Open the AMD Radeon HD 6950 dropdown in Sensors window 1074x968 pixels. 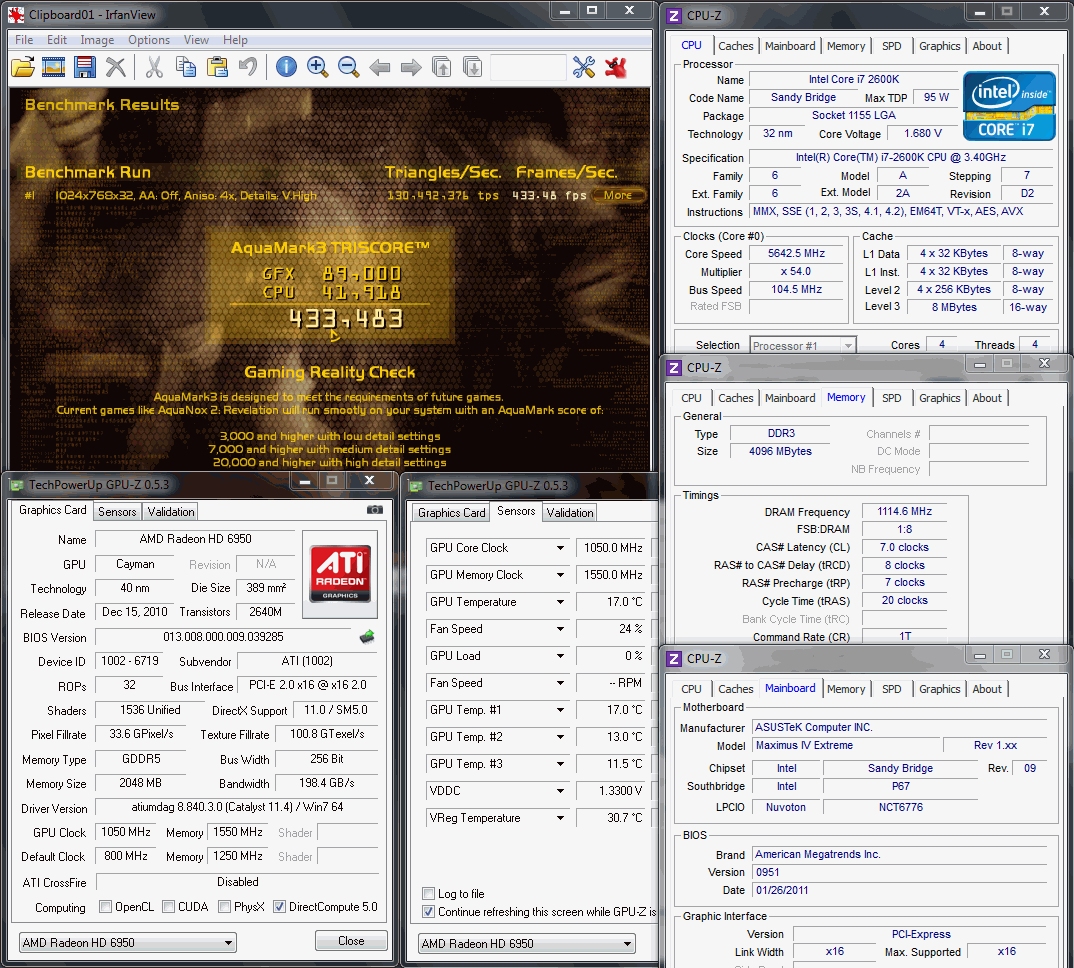point(527,943)
